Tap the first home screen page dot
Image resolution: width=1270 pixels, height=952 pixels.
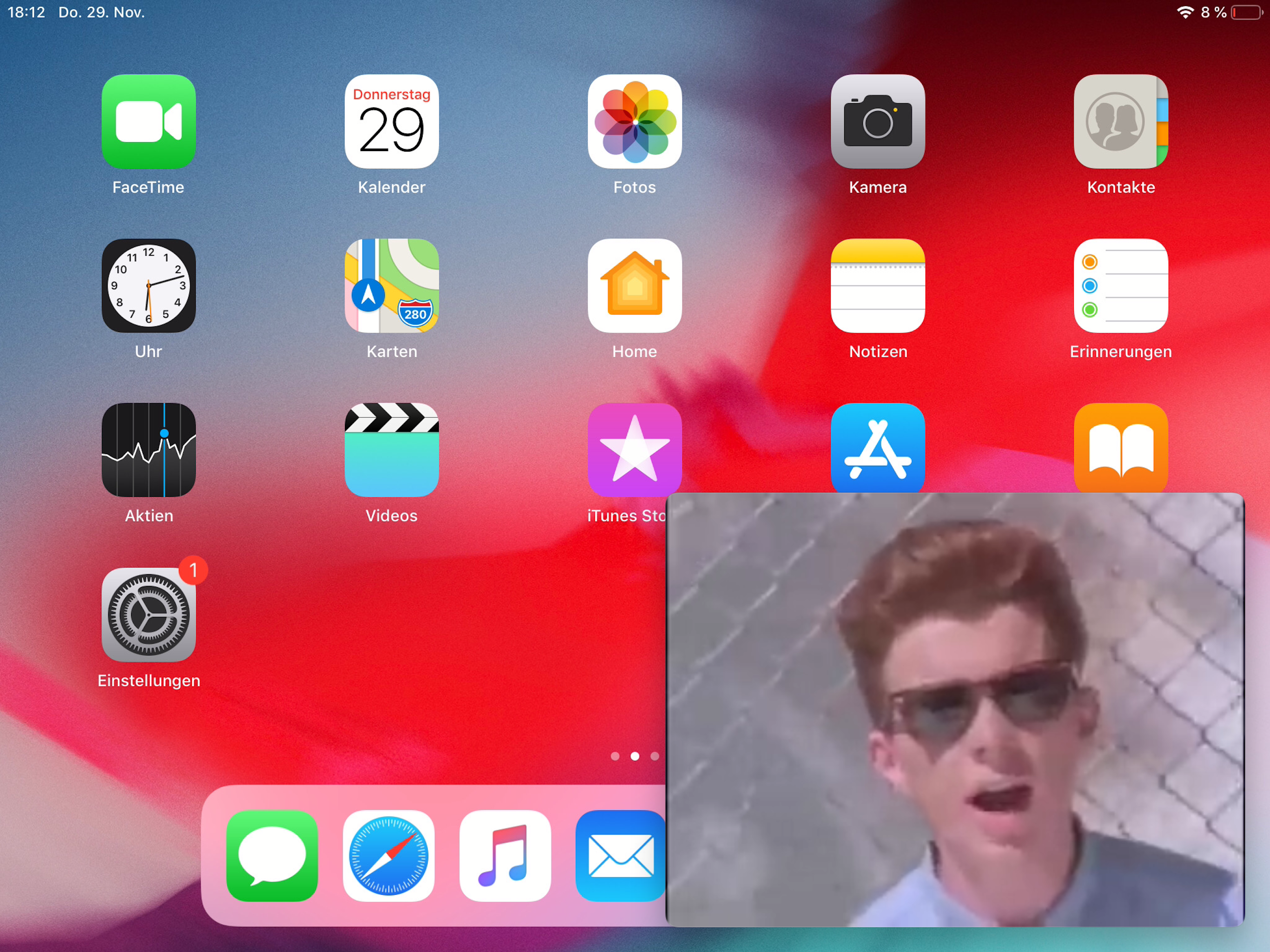(615, 756)
